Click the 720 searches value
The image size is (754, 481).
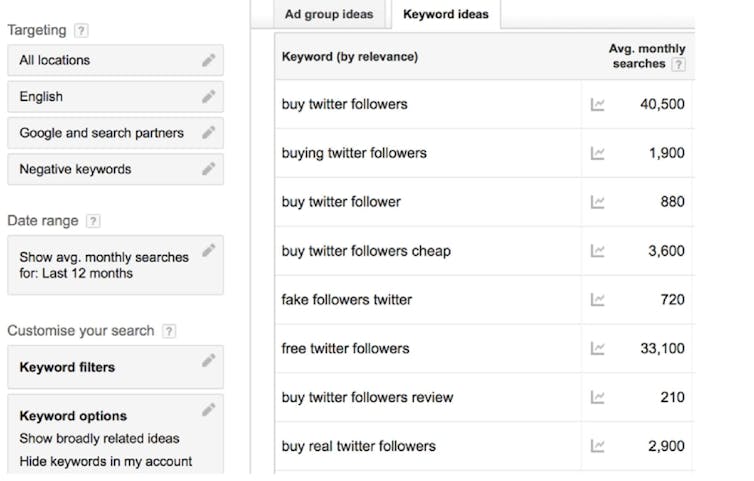click(x=672, y=300)
